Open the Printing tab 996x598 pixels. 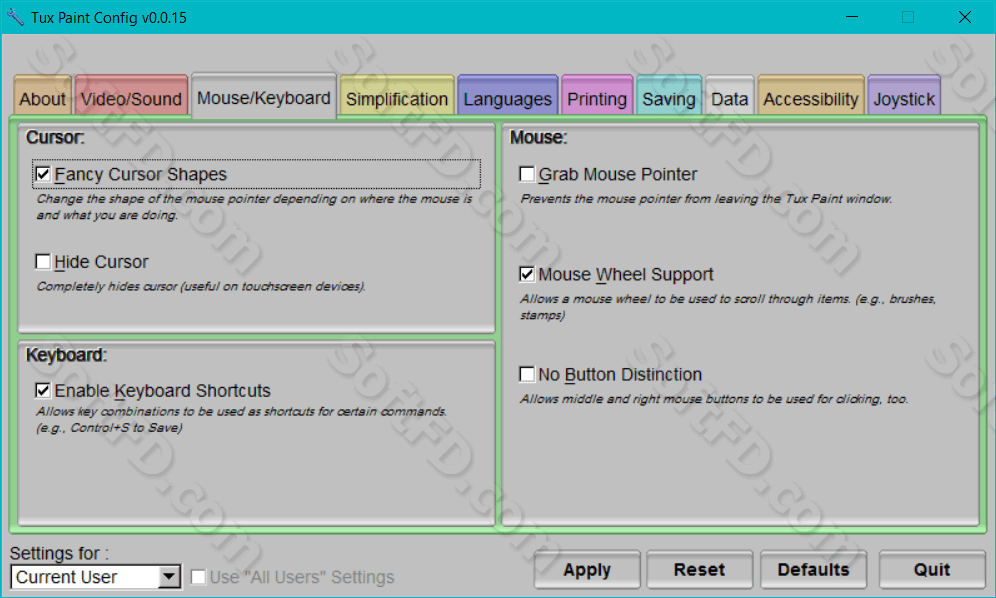(x=597, y=97)
